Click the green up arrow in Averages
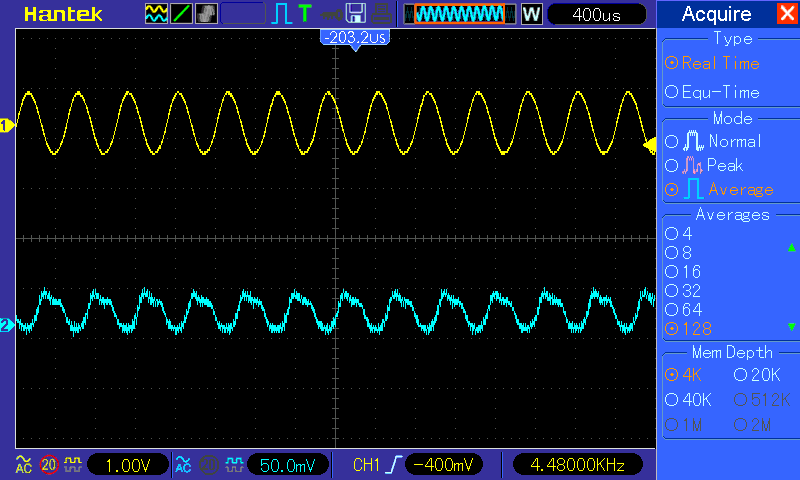 tap(791, 247)
